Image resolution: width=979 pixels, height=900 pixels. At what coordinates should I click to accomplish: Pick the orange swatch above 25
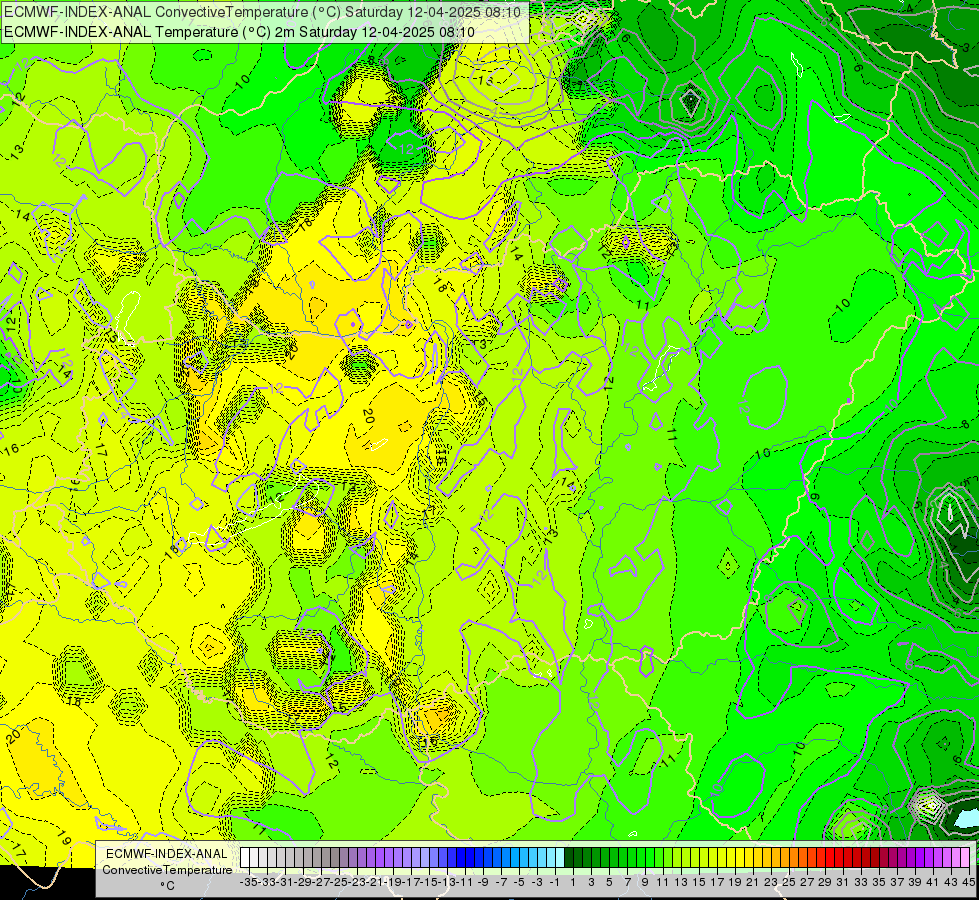click(x=785, y=858)
